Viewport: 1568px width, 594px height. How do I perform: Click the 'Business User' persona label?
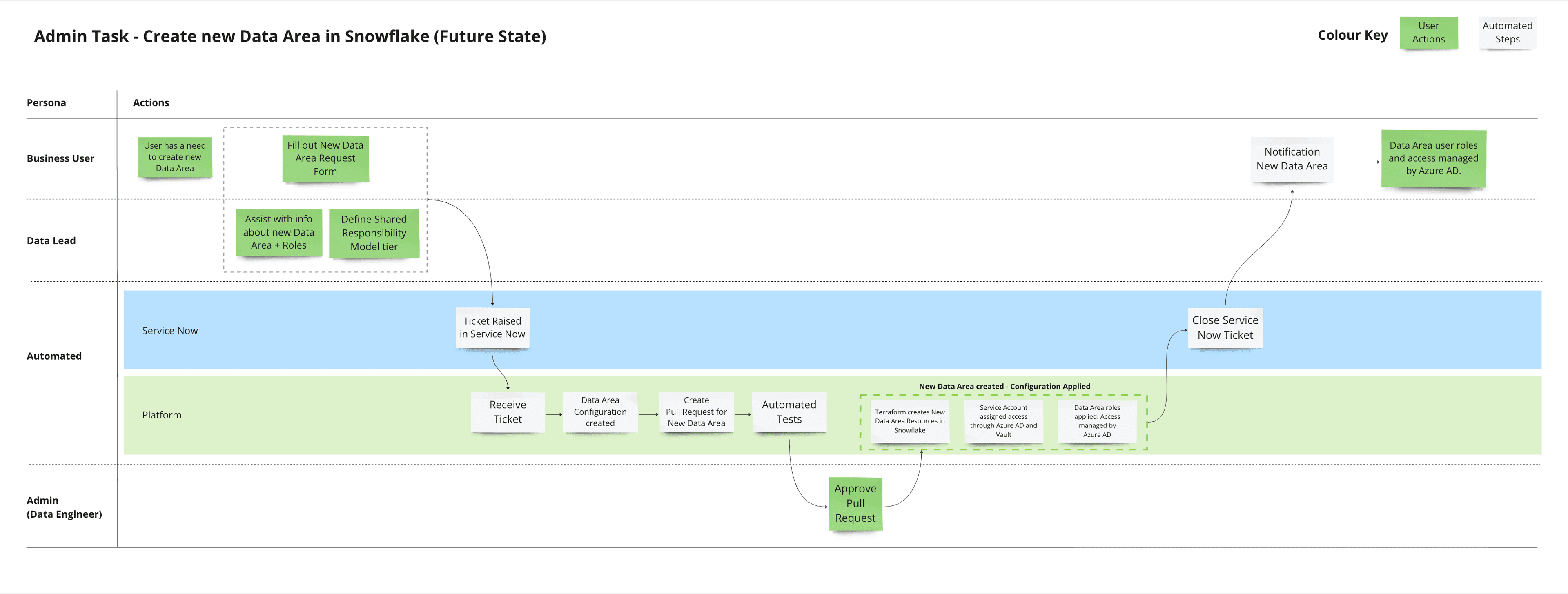(60, 158)
